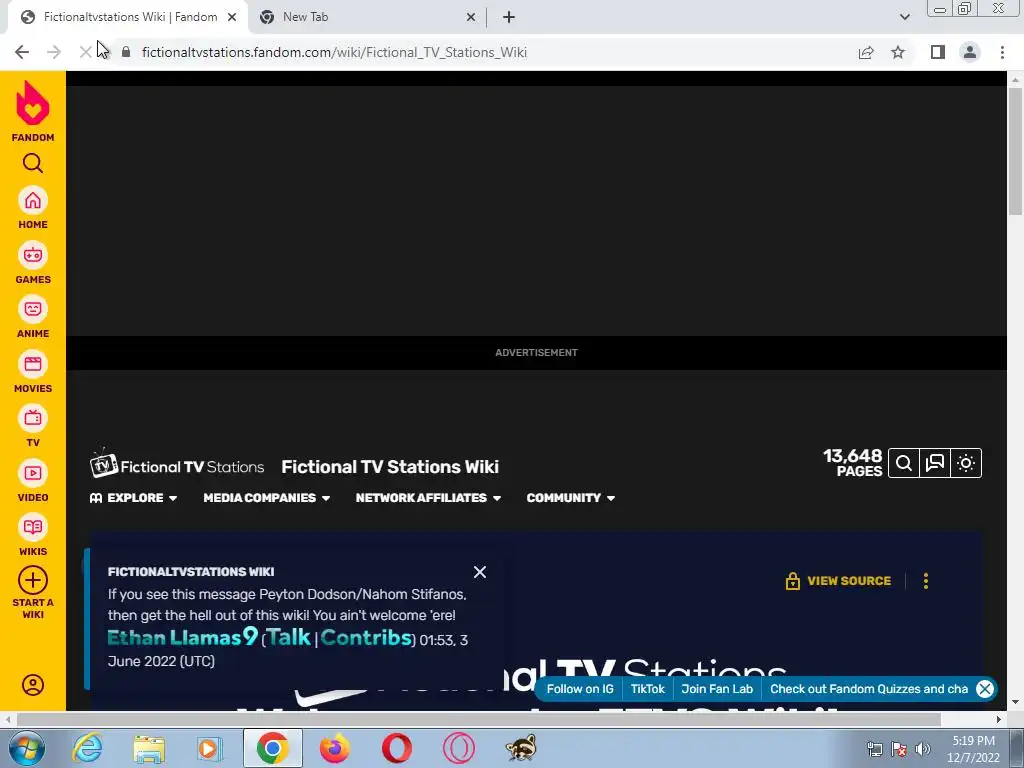Expand the Community menu
1024x768 pixels.
point(571,498)
